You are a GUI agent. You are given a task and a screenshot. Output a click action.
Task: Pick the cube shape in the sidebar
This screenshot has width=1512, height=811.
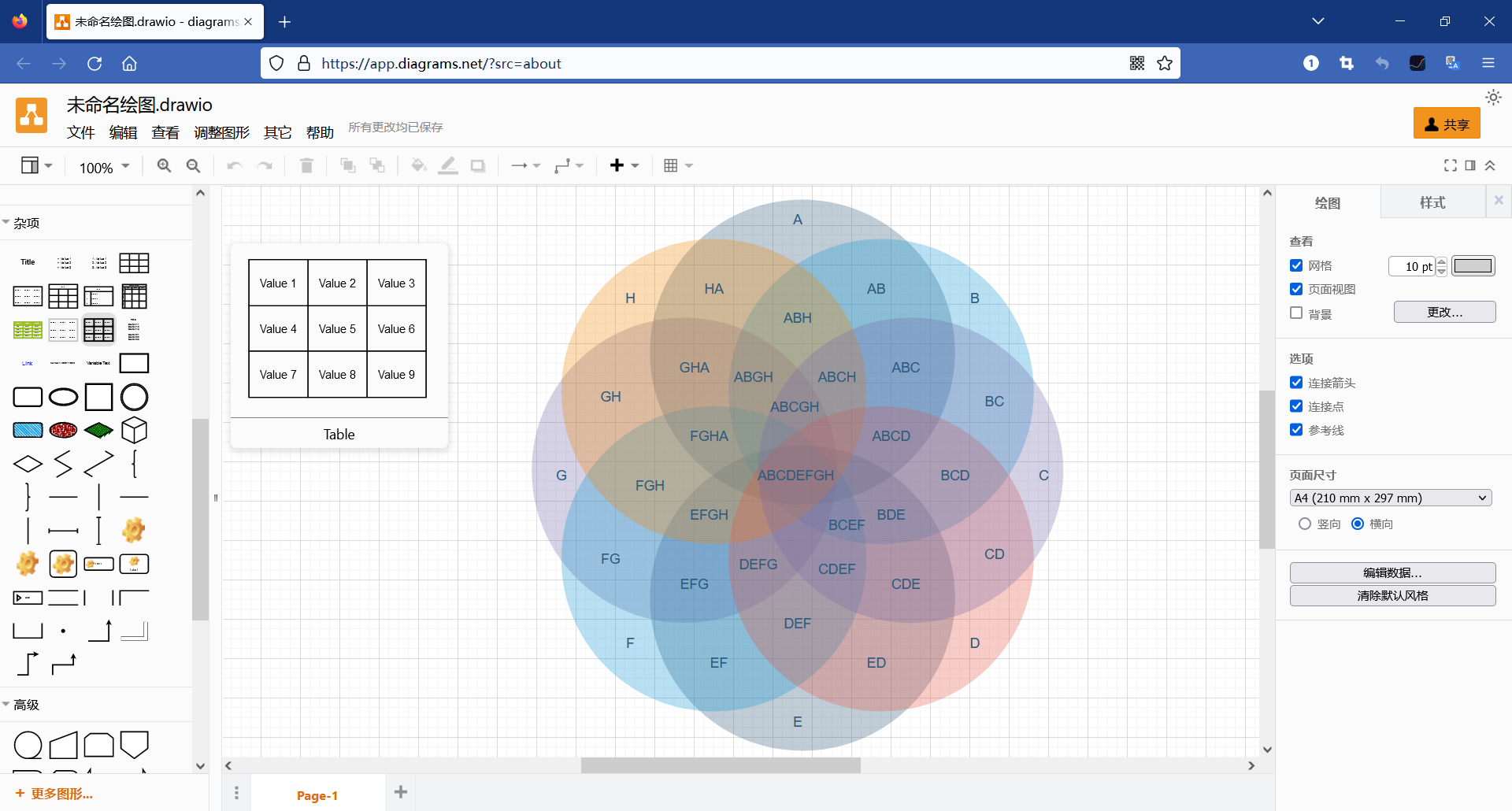pyautogui.click(x=134, y=430)
